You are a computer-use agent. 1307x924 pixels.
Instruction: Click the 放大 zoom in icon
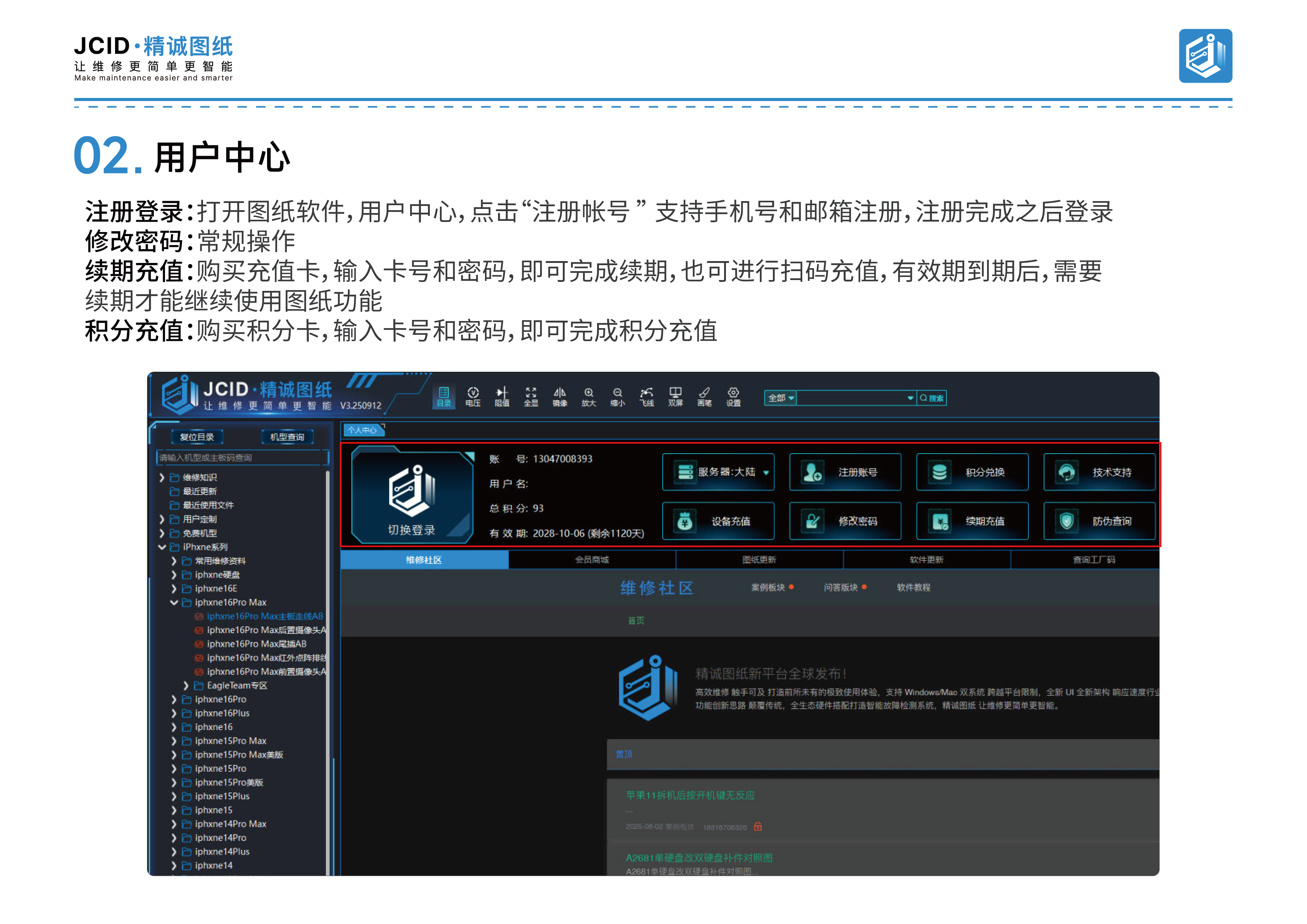point(589,397)
